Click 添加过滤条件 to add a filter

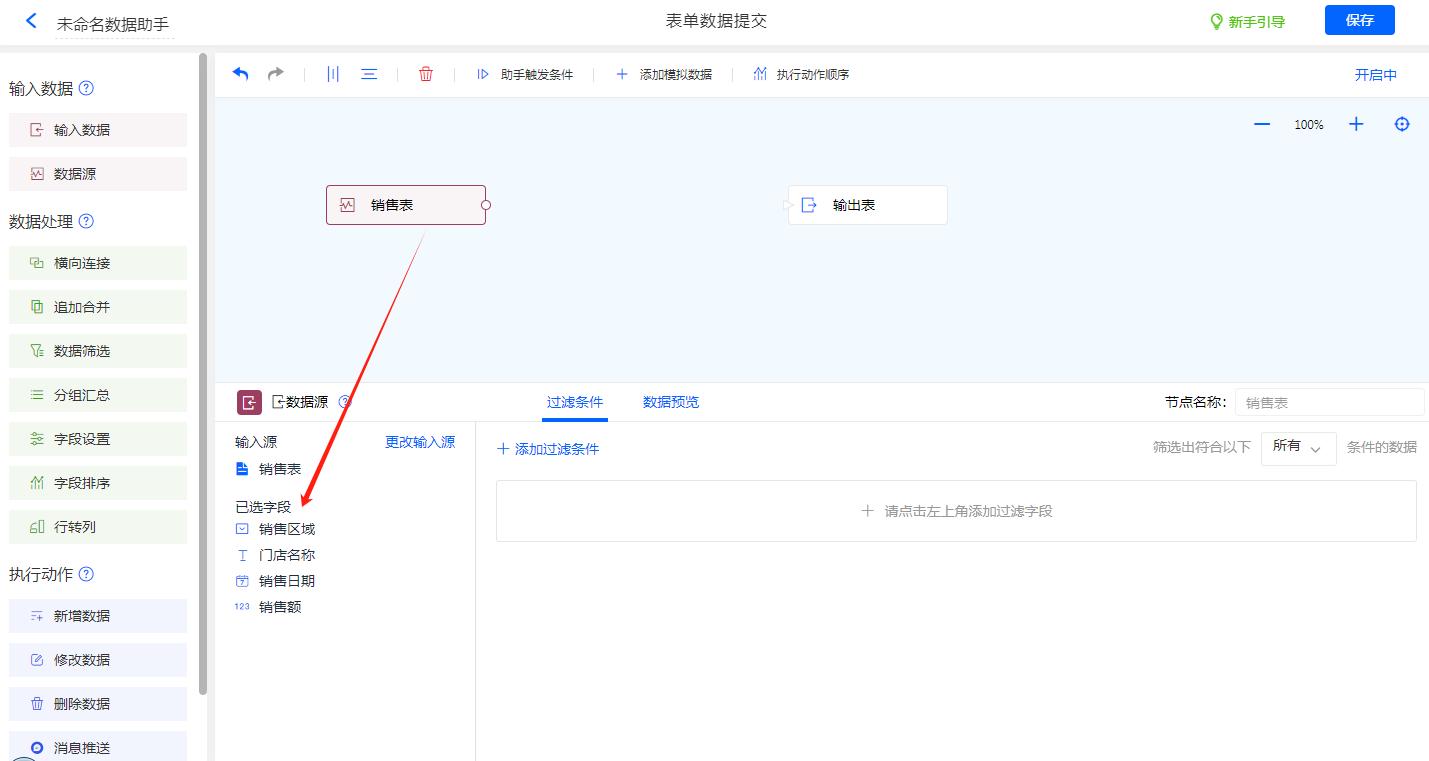click(x=548, y=449)
